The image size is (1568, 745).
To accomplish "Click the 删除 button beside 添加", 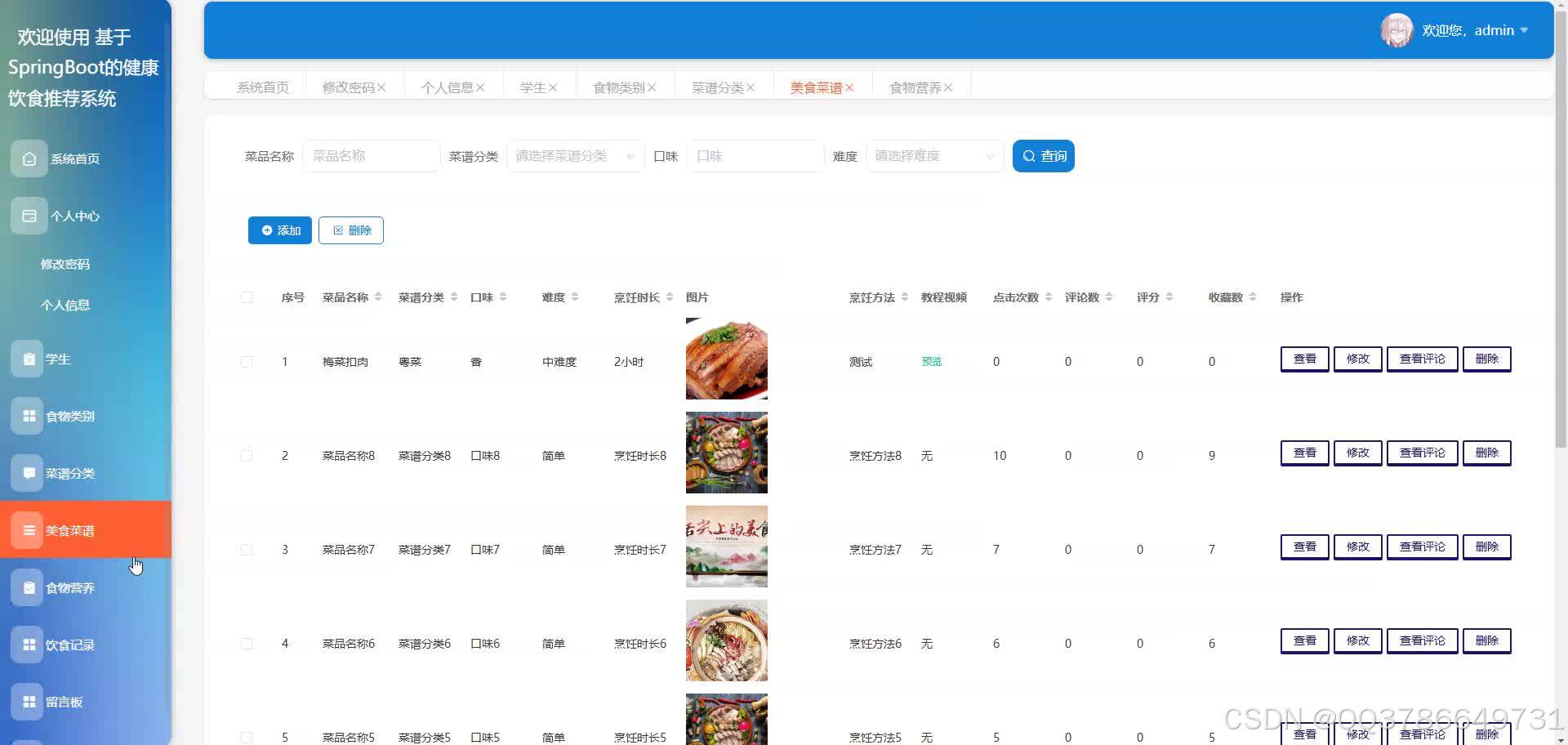I will tap(351, 230).
